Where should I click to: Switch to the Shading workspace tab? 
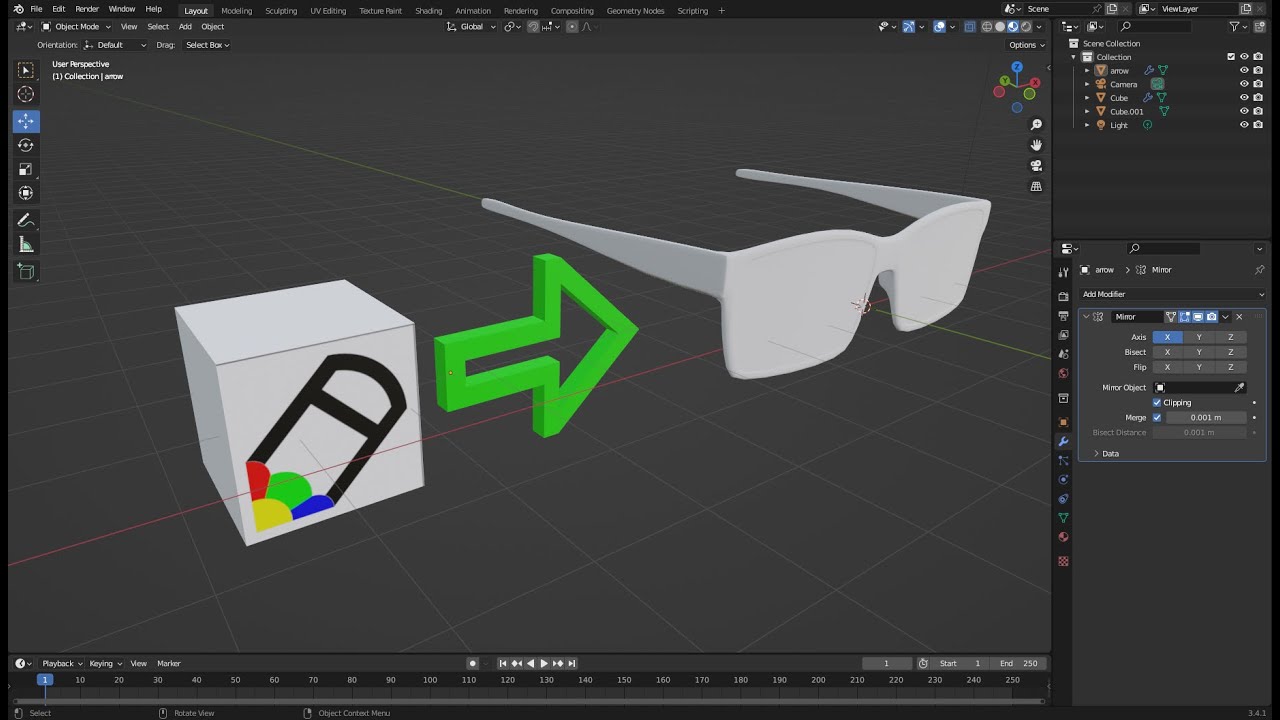tap(428, 11)
